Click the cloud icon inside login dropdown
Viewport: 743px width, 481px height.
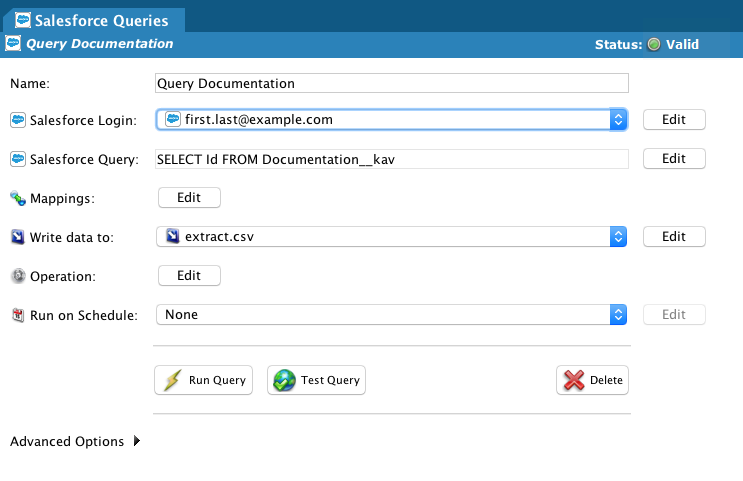(x=173, y=119)
